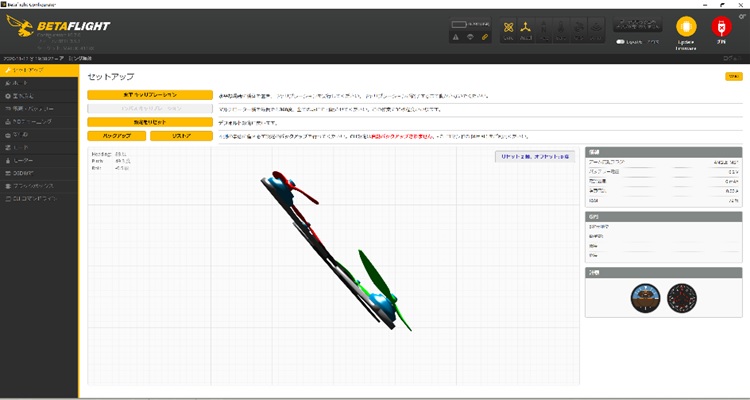Image resolution: width=750 pixels, height=400 pixels.
Task: Open the OSD sidebar tab
Action: tap(39, 173)
